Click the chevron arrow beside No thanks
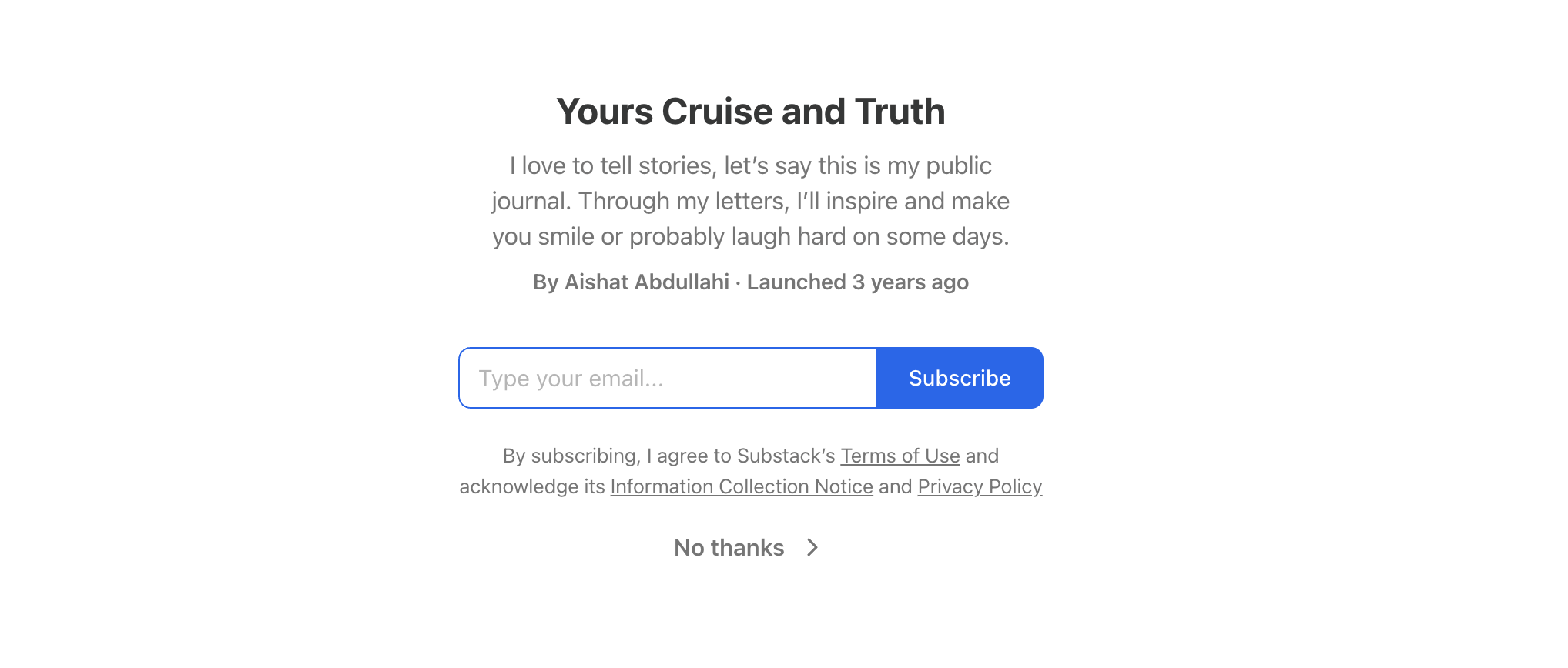Viewport: 1568px width, 668px height. pos(812,547)
